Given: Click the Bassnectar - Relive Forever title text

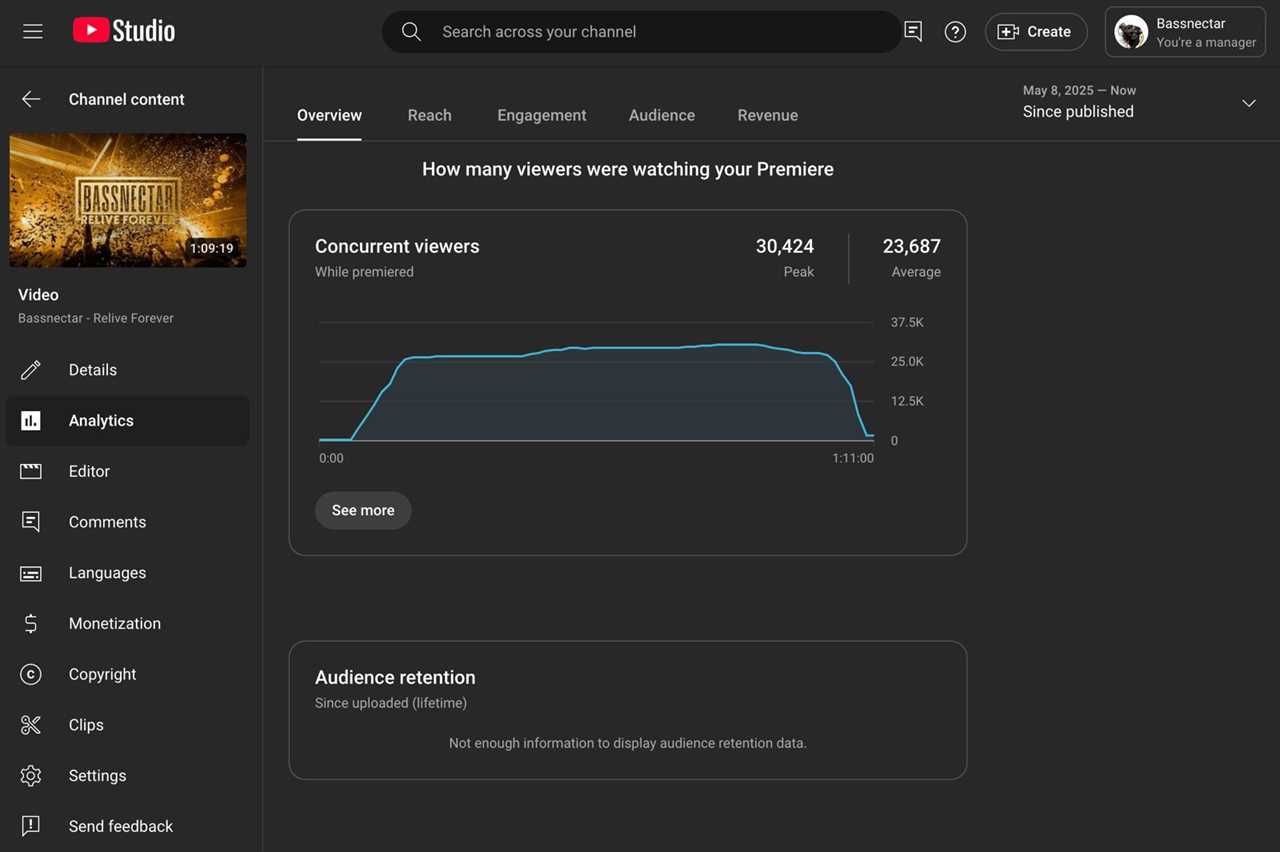Looking at the screenshot, I should tap(96, 318).
